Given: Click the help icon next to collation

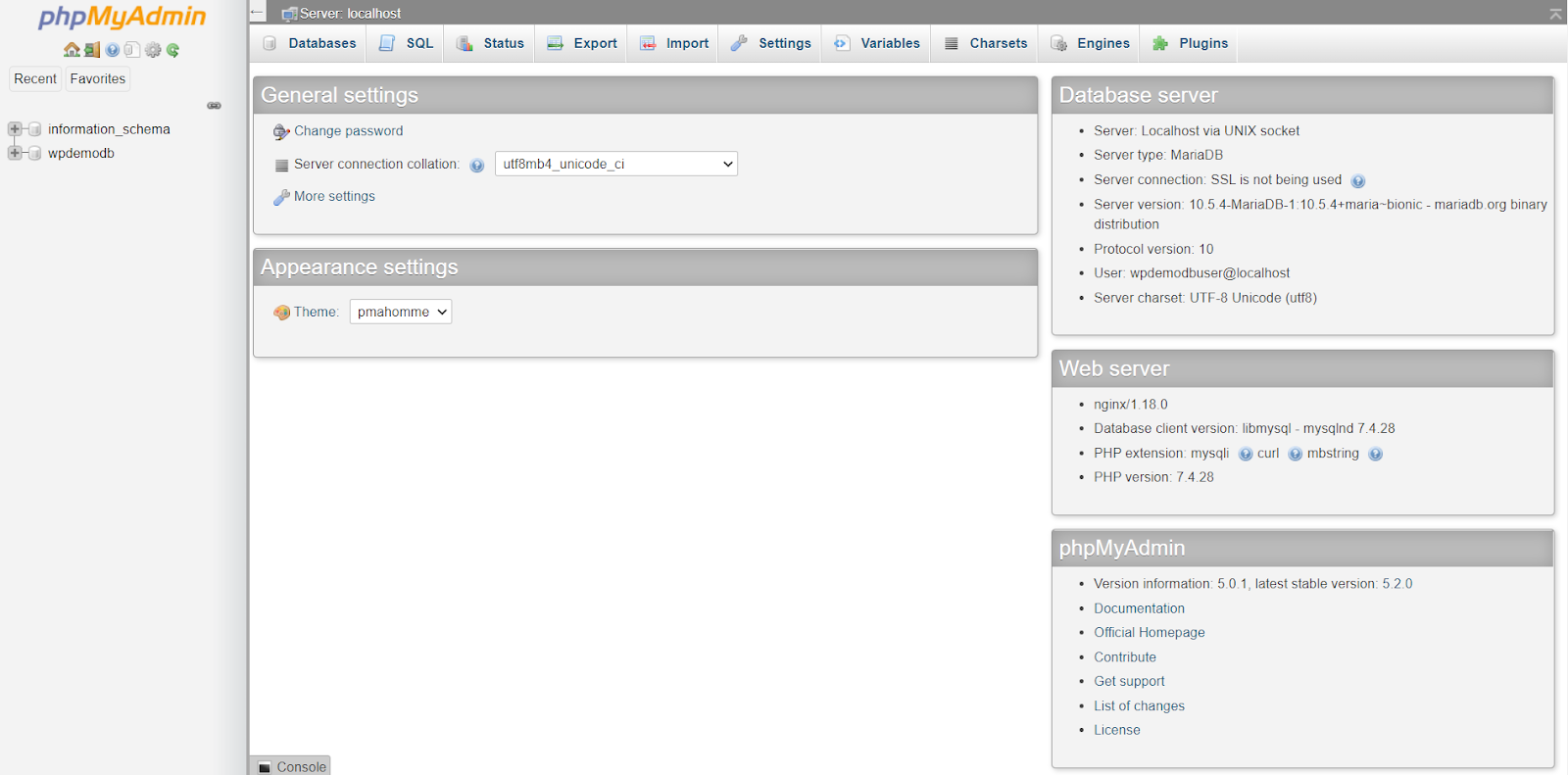Looking at the screenshot, I should pyautogui.click(x=477, y=166).
